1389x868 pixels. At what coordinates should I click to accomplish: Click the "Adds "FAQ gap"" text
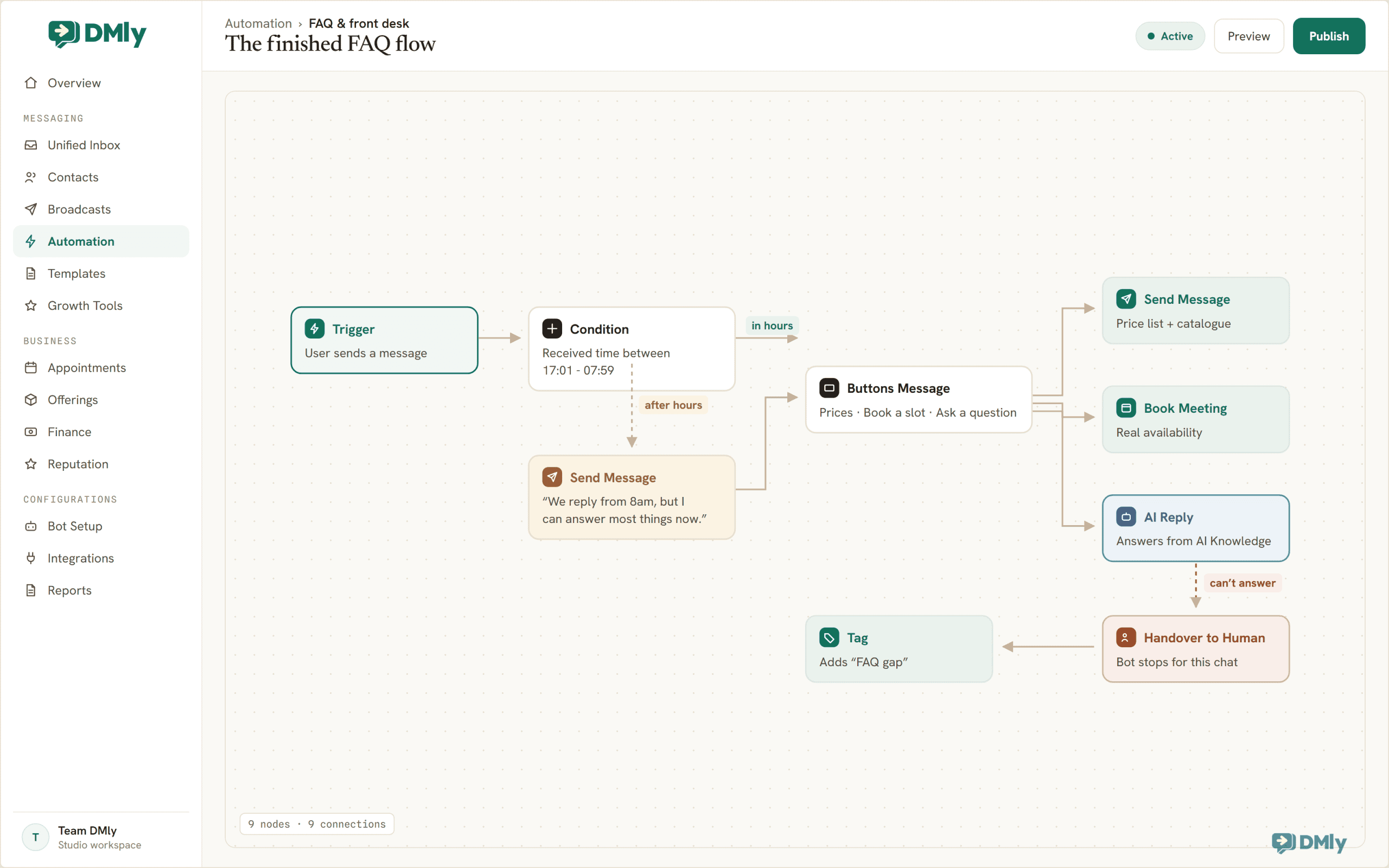coord(863,662)
